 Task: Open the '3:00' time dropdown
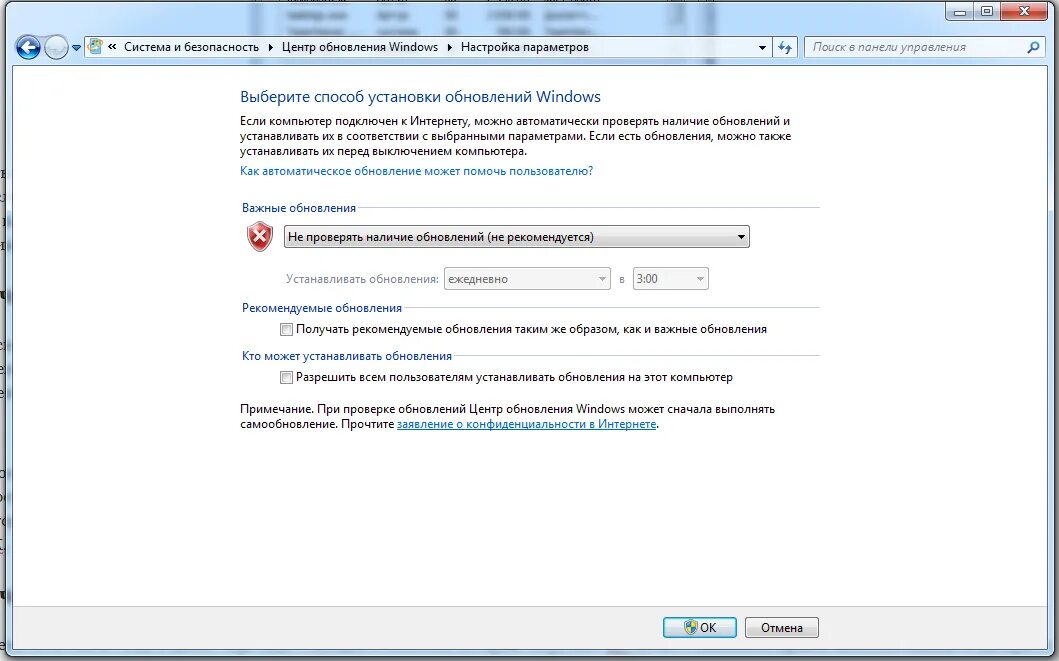(671, 279)
